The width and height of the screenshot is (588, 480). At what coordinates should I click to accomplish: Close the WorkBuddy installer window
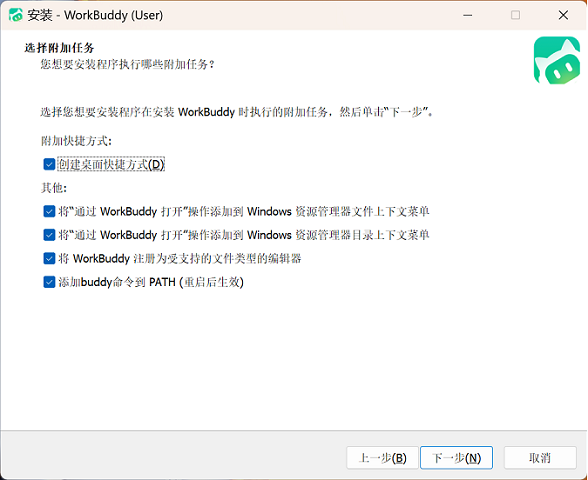[563, 15]
